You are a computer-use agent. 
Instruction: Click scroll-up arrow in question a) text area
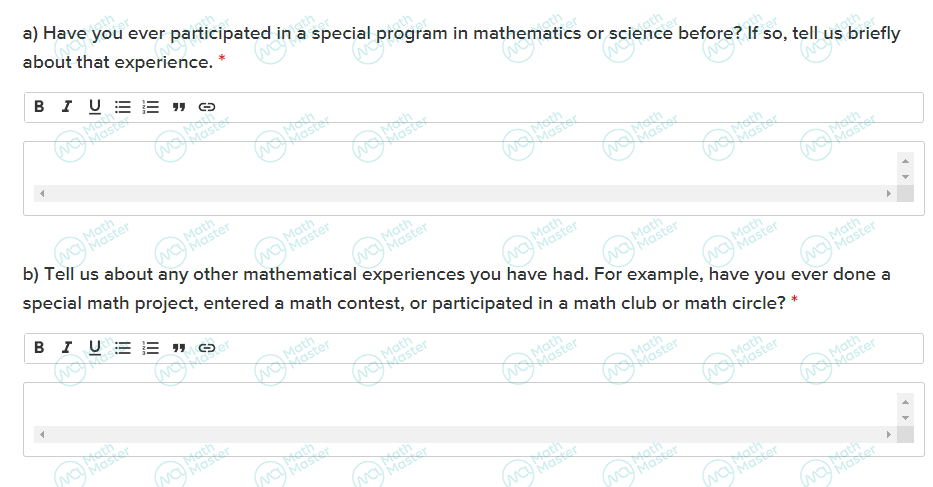pyautogui.click(x=905, y=161)
